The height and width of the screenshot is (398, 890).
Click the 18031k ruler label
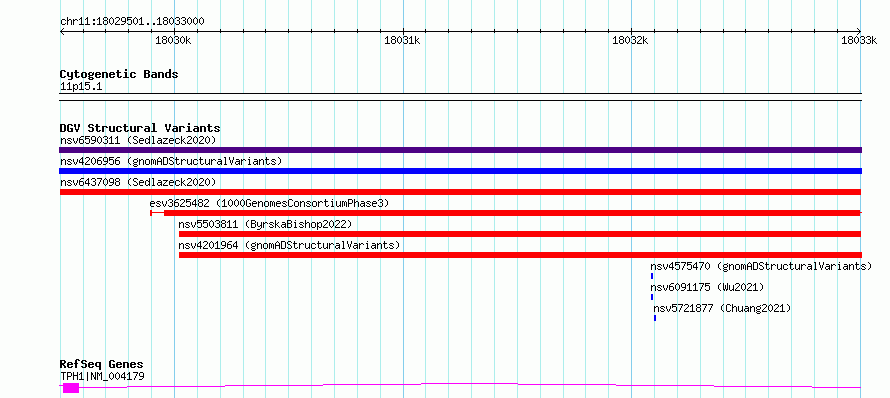(x=402, y=40)
